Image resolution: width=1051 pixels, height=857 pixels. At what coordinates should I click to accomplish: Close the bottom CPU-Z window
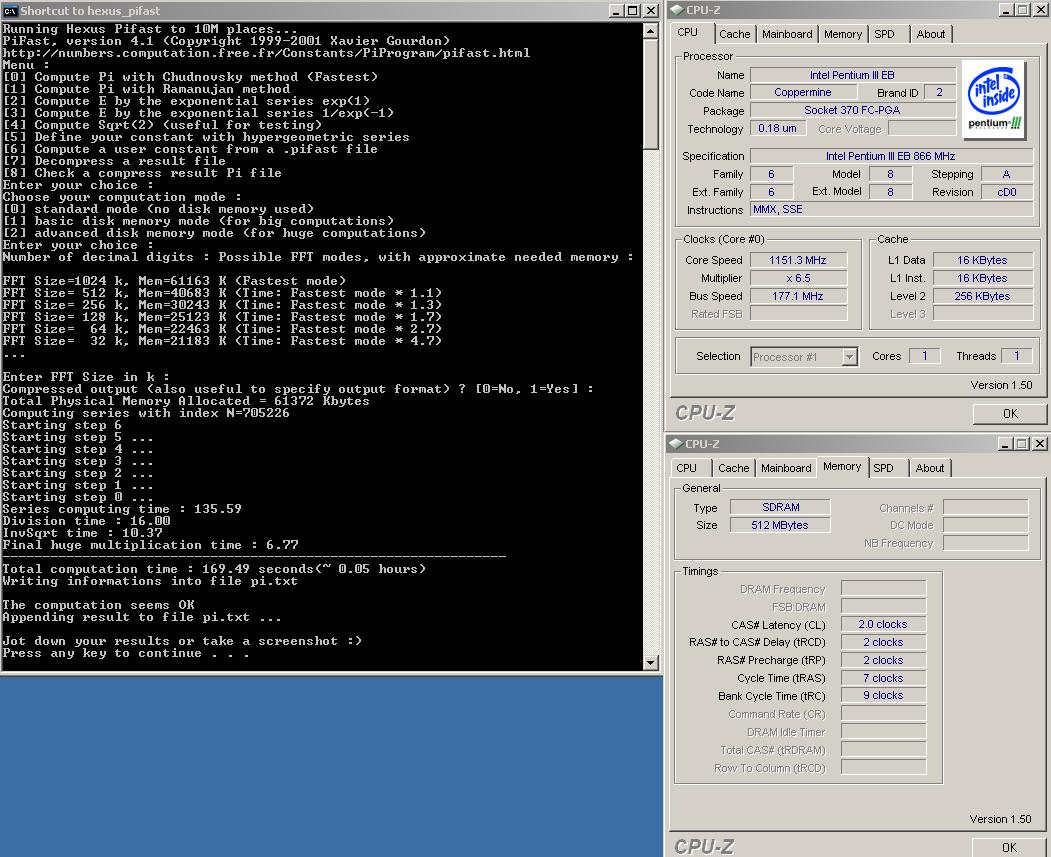click(x=1039, y=444)
